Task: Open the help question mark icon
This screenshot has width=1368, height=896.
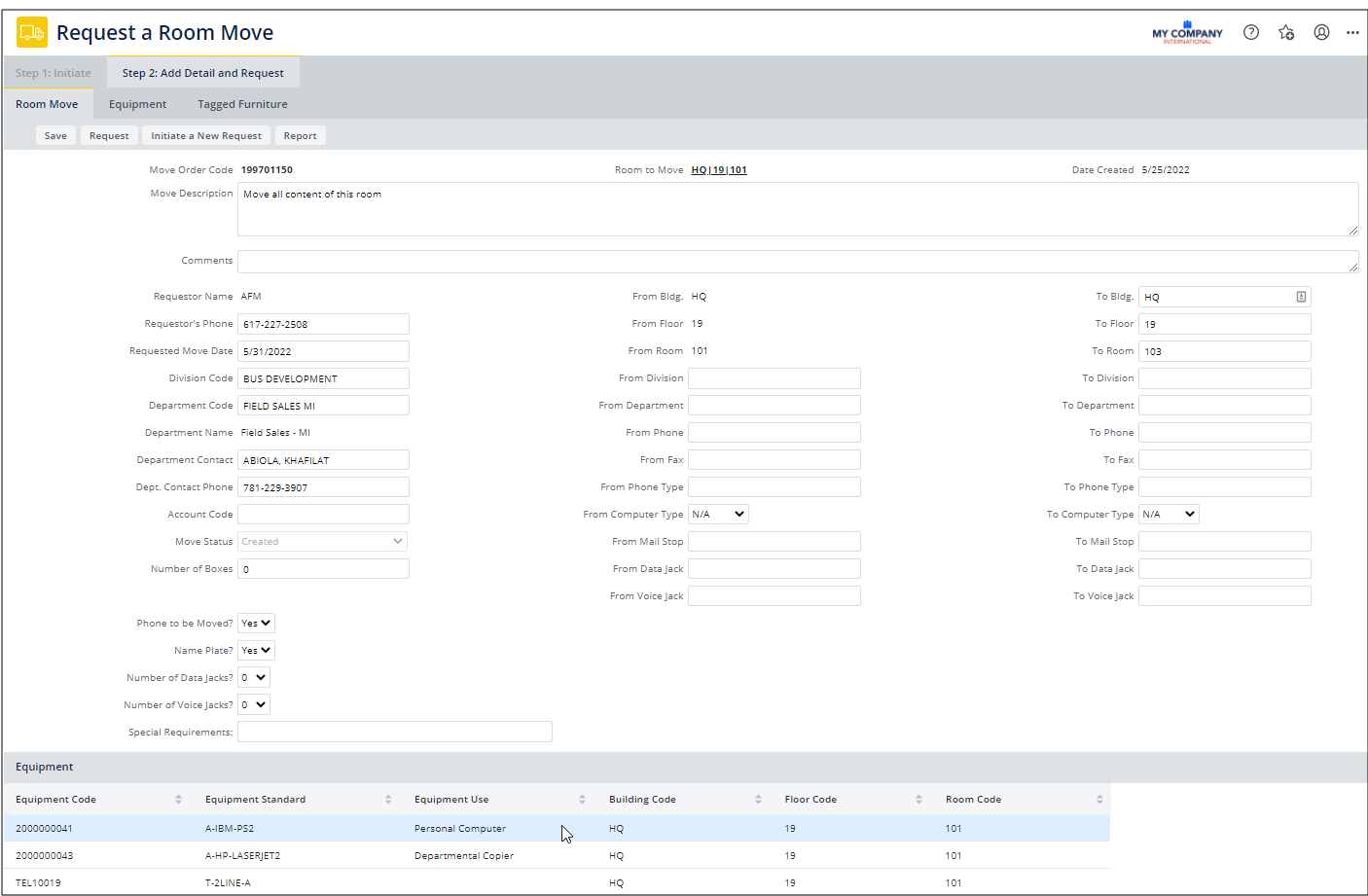Action: [1251, 32]
